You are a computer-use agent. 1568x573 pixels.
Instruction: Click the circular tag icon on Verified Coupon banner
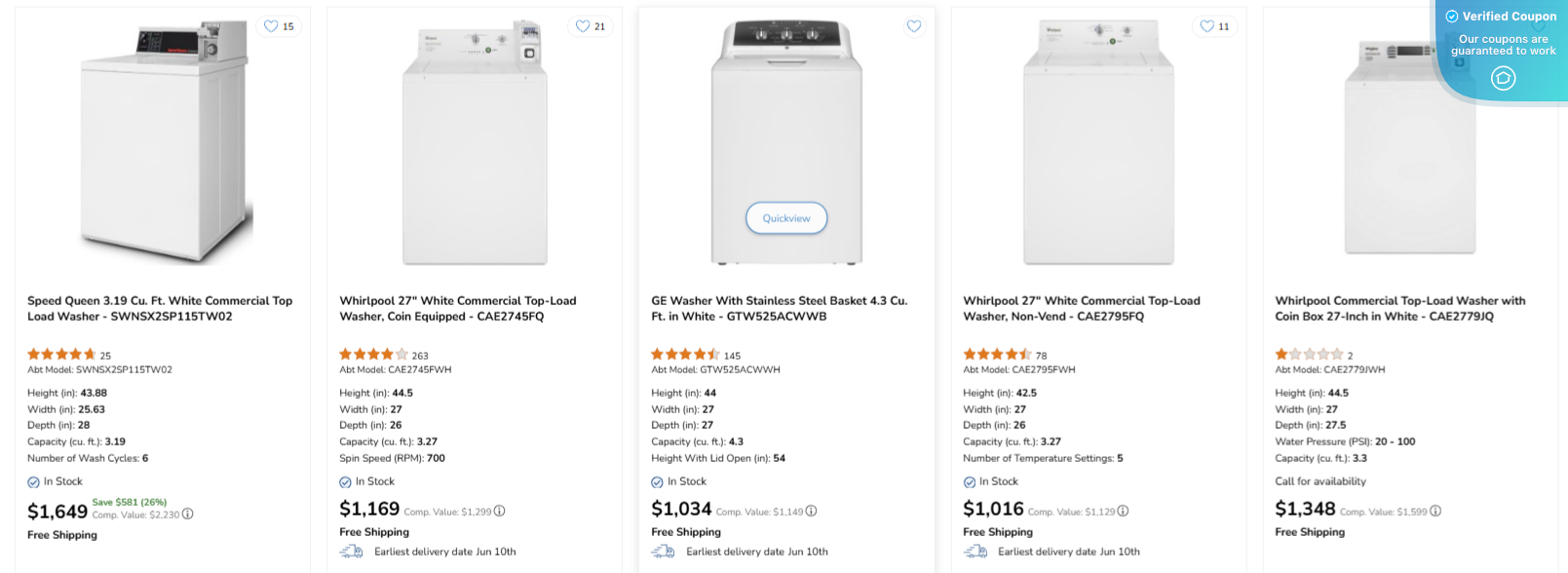pyautogui.click(x=1503, y=78)
